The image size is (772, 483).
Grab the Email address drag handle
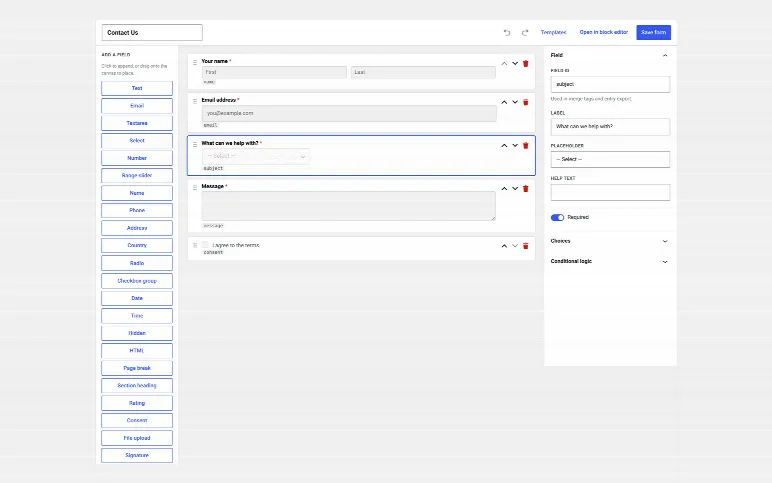tap(195, 101)
